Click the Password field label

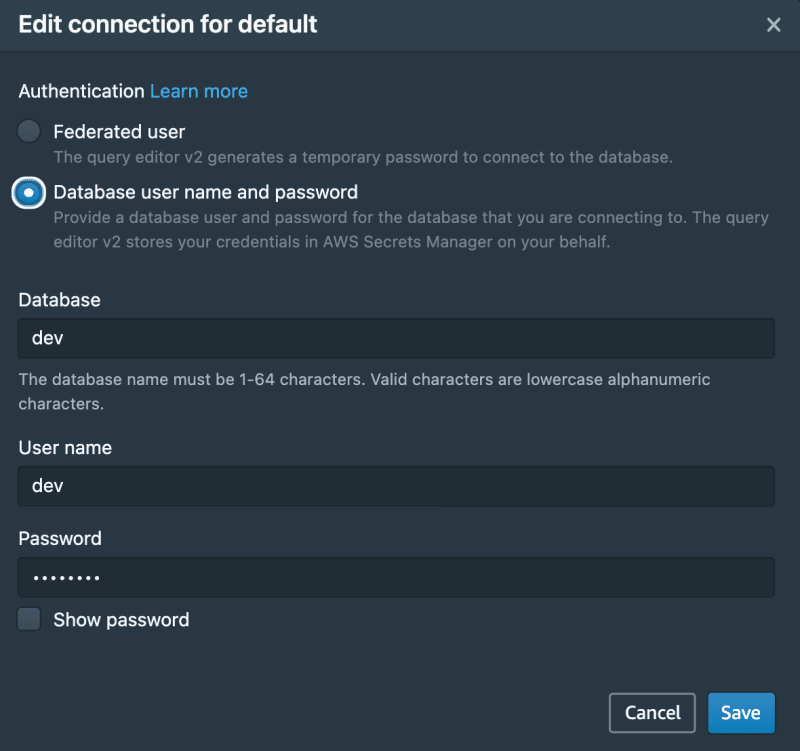[x=60, y=539]
